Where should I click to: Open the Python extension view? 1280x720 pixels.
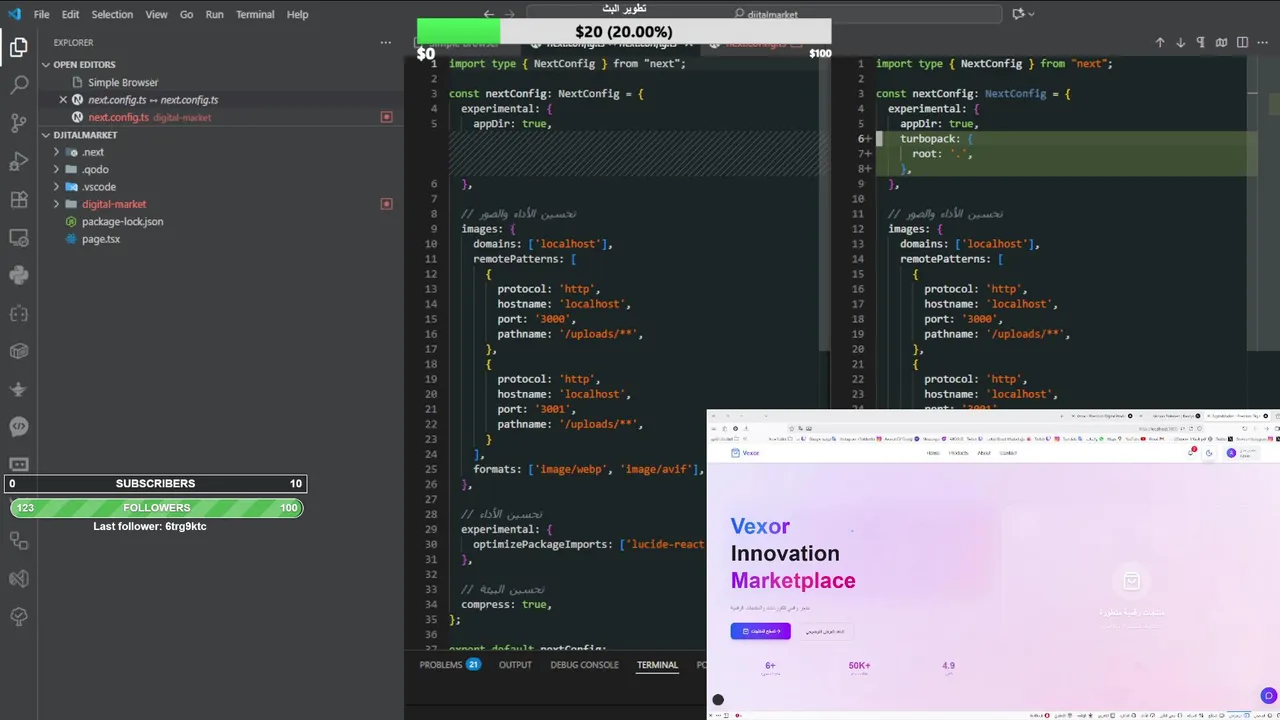(19, 275)
